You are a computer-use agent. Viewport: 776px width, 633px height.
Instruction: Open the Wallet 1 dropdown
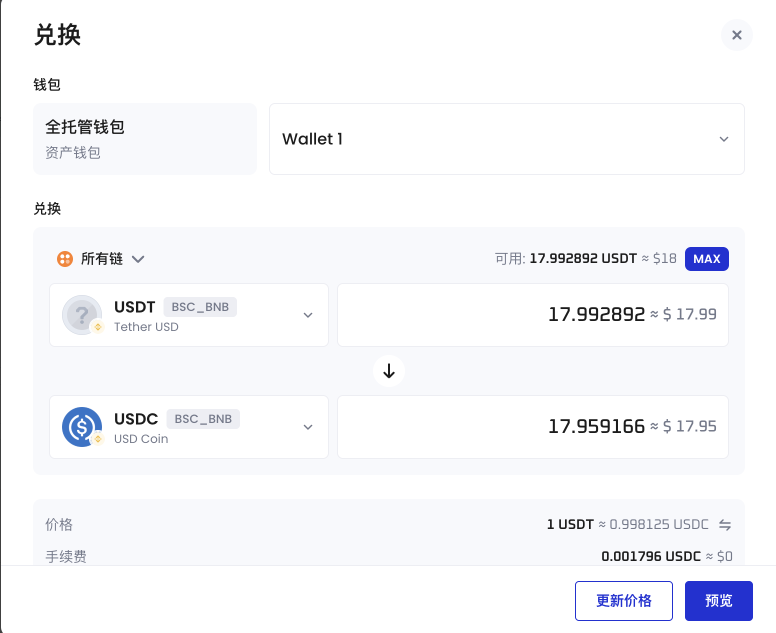click(507, 139)
